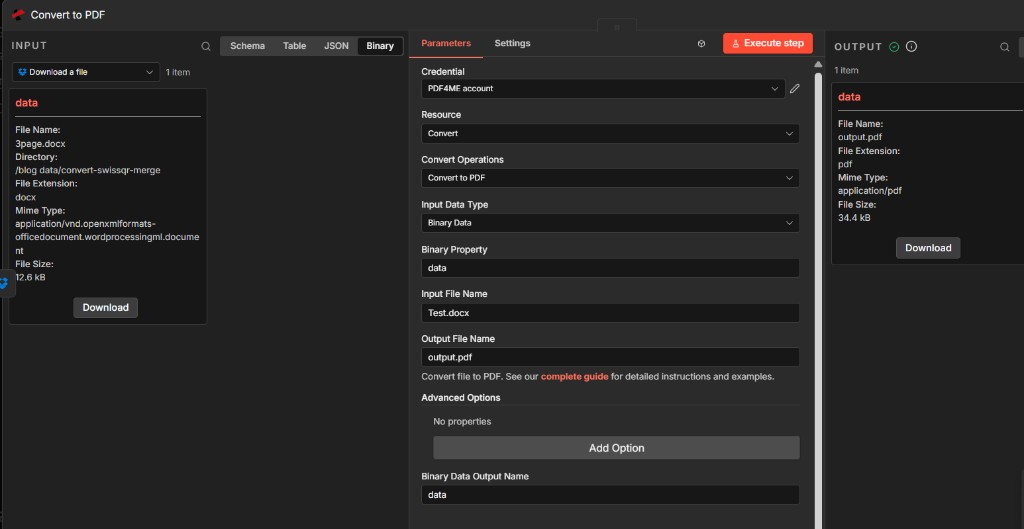
Task: Click the Dropbox node icon on the left edge
Action: [x=3, y=284]
